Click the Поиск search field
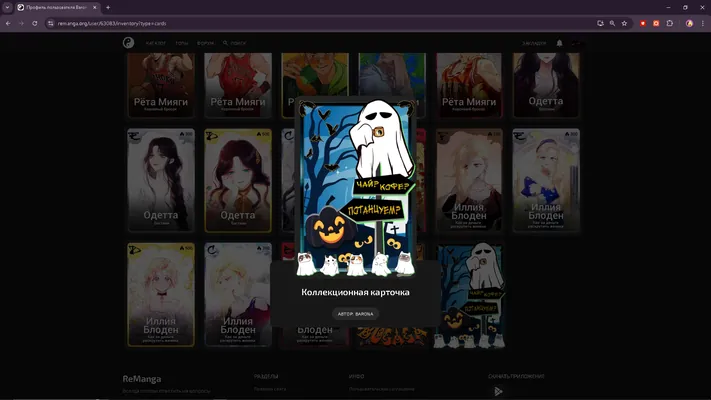Image resolution: width=711 pixels, height=400 pixels. click(x=234, y=44)
